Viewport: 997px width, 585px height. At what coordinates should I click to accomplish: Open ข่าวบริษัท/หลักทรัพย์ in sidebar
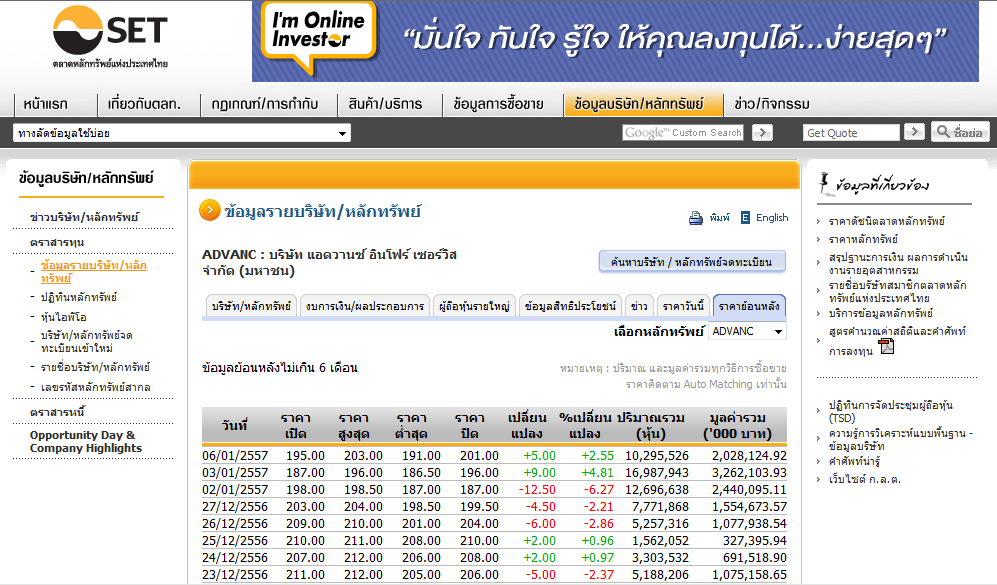84,217
